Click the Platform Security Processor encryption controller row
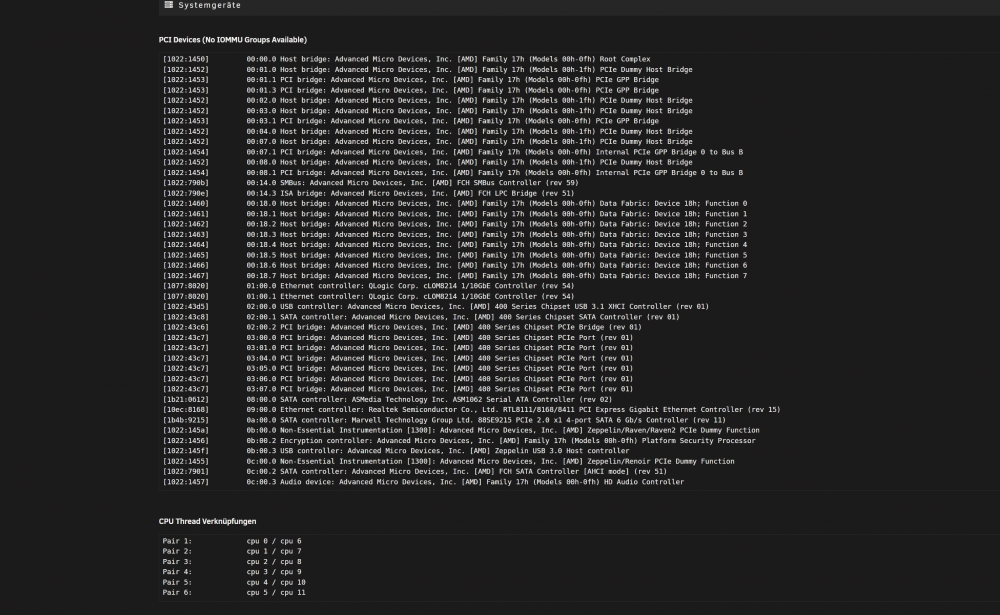1000x615 pixels. click(x=459, y=441)
